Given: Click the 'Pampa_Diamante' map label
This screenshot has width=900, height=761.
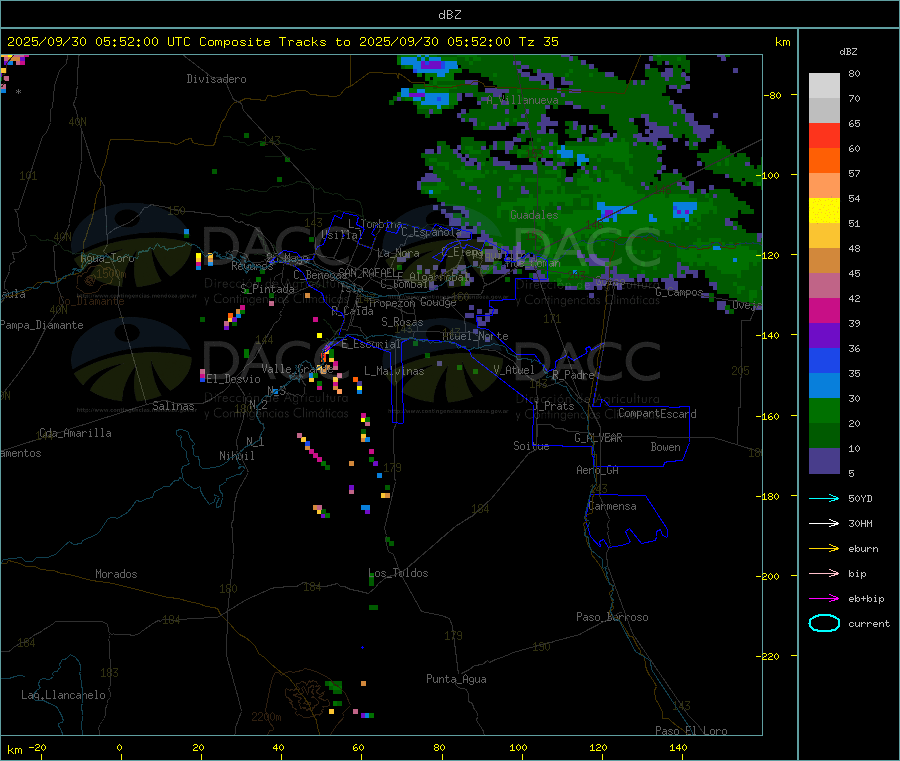Looking at the screenshot, I should tap(41, 325).
